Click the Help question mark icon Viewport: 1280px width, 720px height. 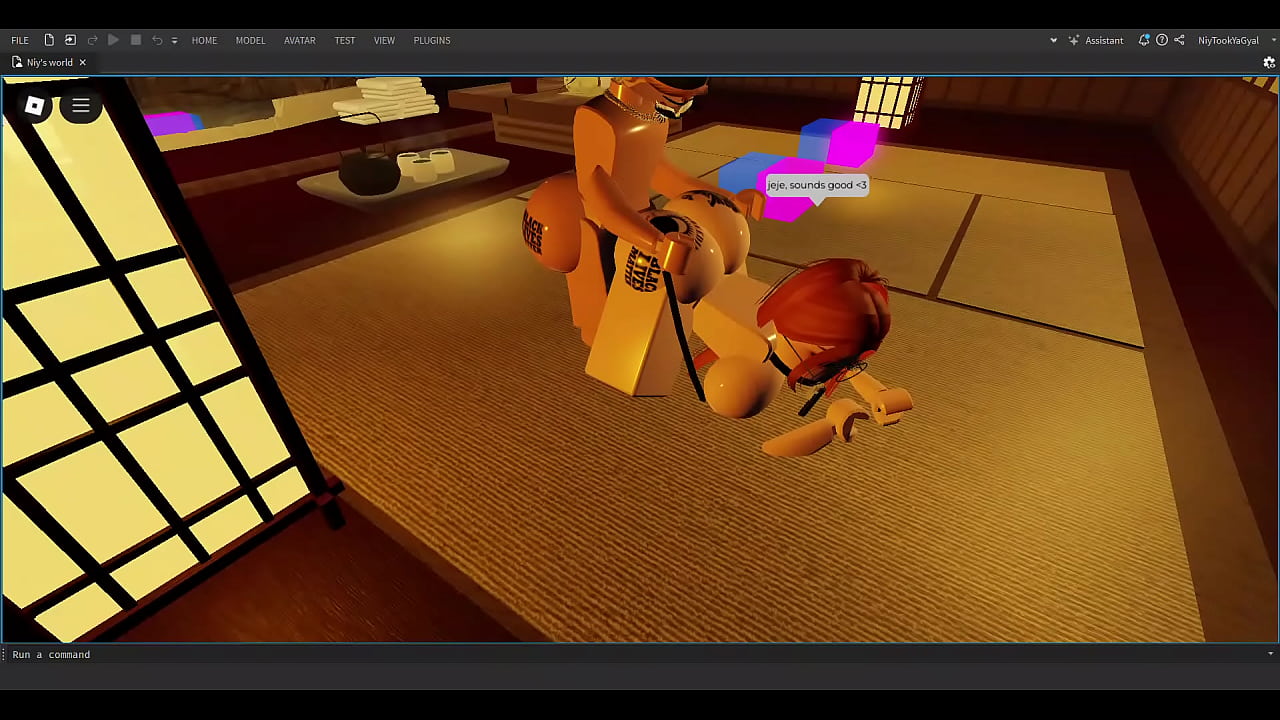point(1162,40)
